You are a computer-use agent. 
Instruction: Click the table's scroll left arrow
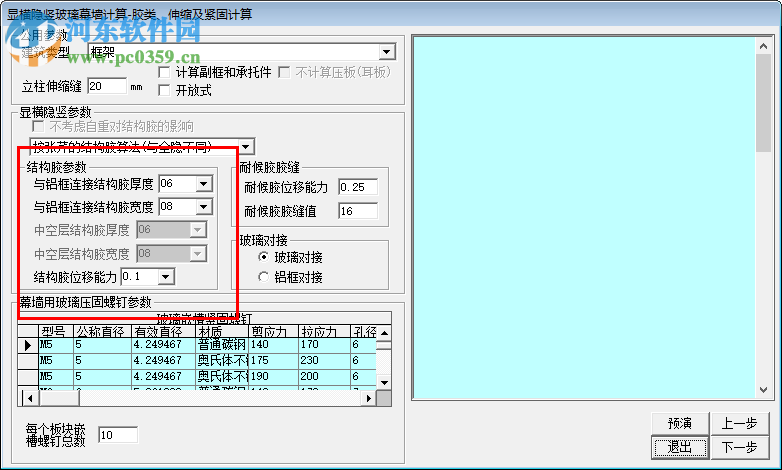pos(30,398)
